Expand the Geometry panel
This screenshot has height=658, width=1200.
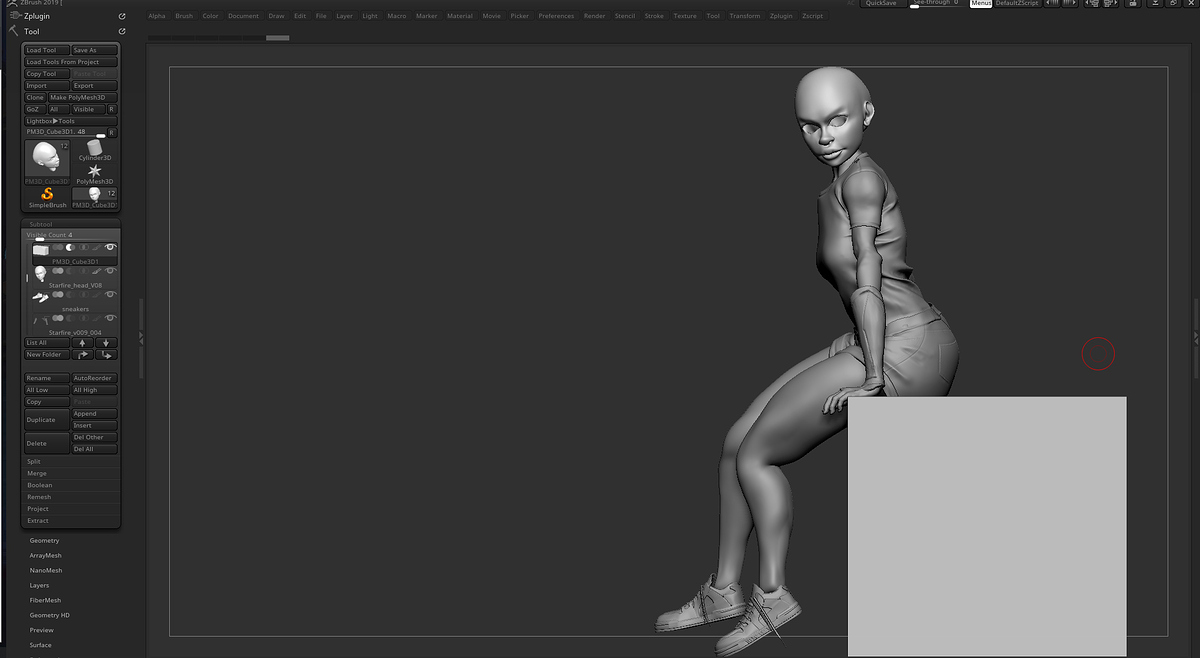pos(44,540)
